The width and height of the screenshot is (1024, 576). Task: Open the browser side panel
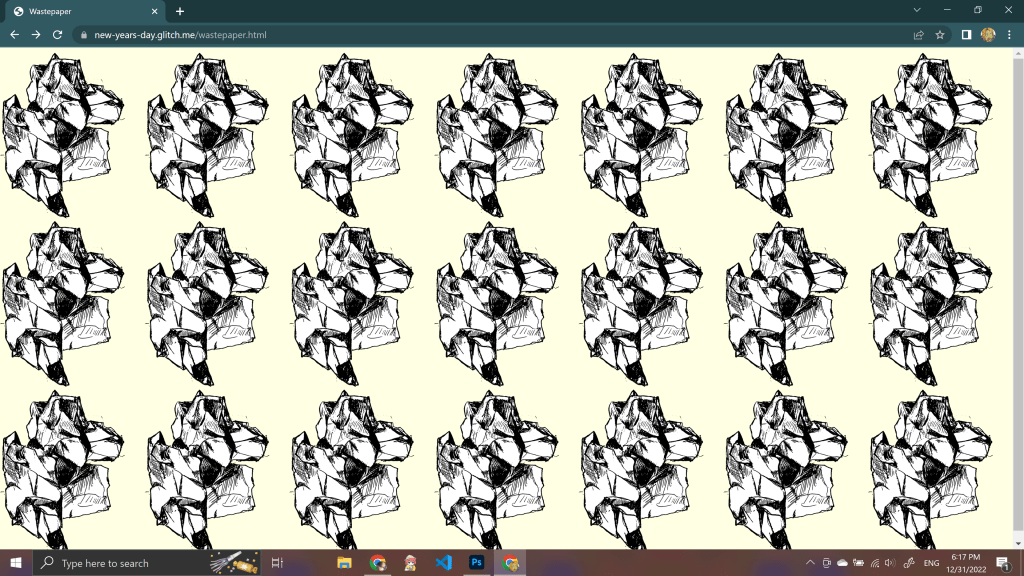[x=967, y=34]
